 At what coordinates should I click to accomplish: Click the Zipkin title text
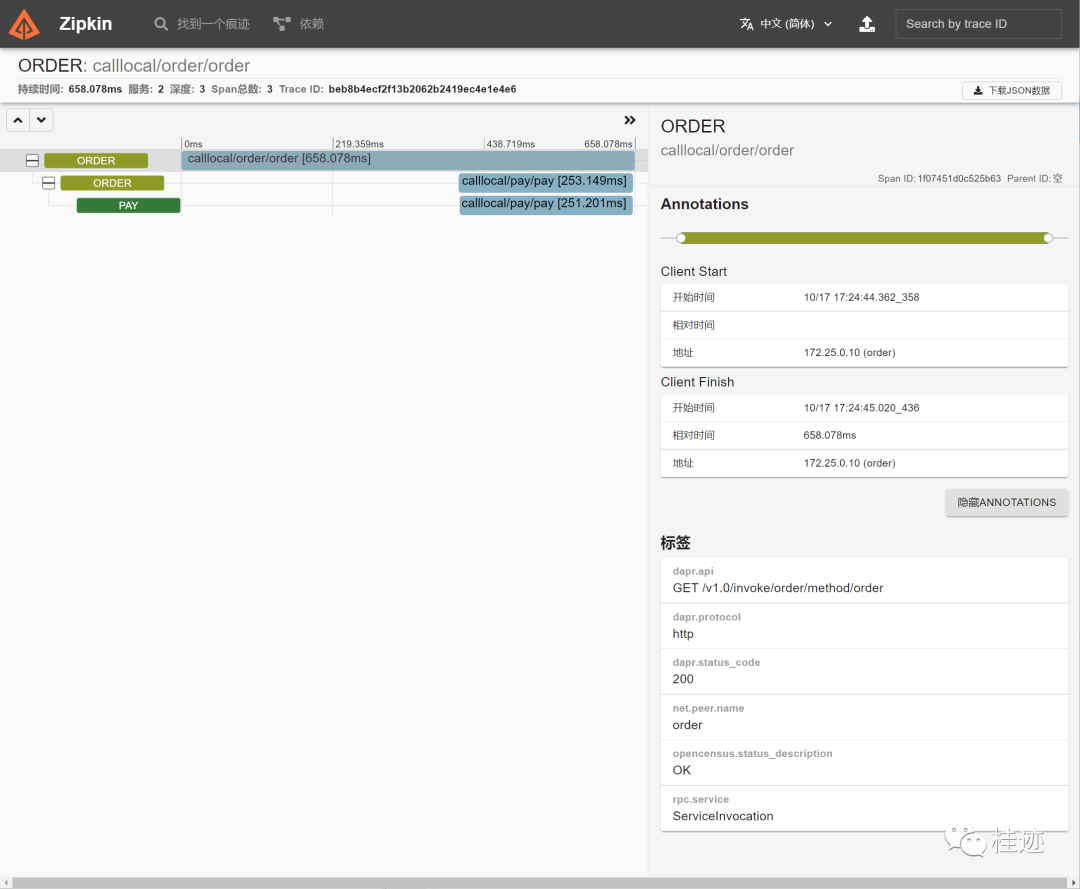coord(85,24)
